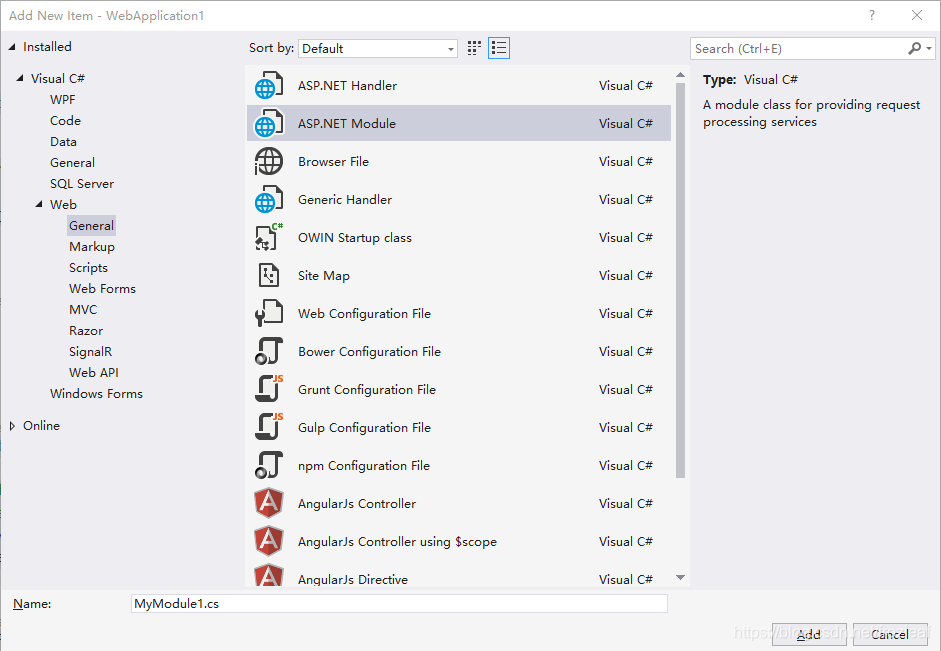941x651 pixels.
Task: Choose the Browser File icon
Action: click(x=268, y=161)
